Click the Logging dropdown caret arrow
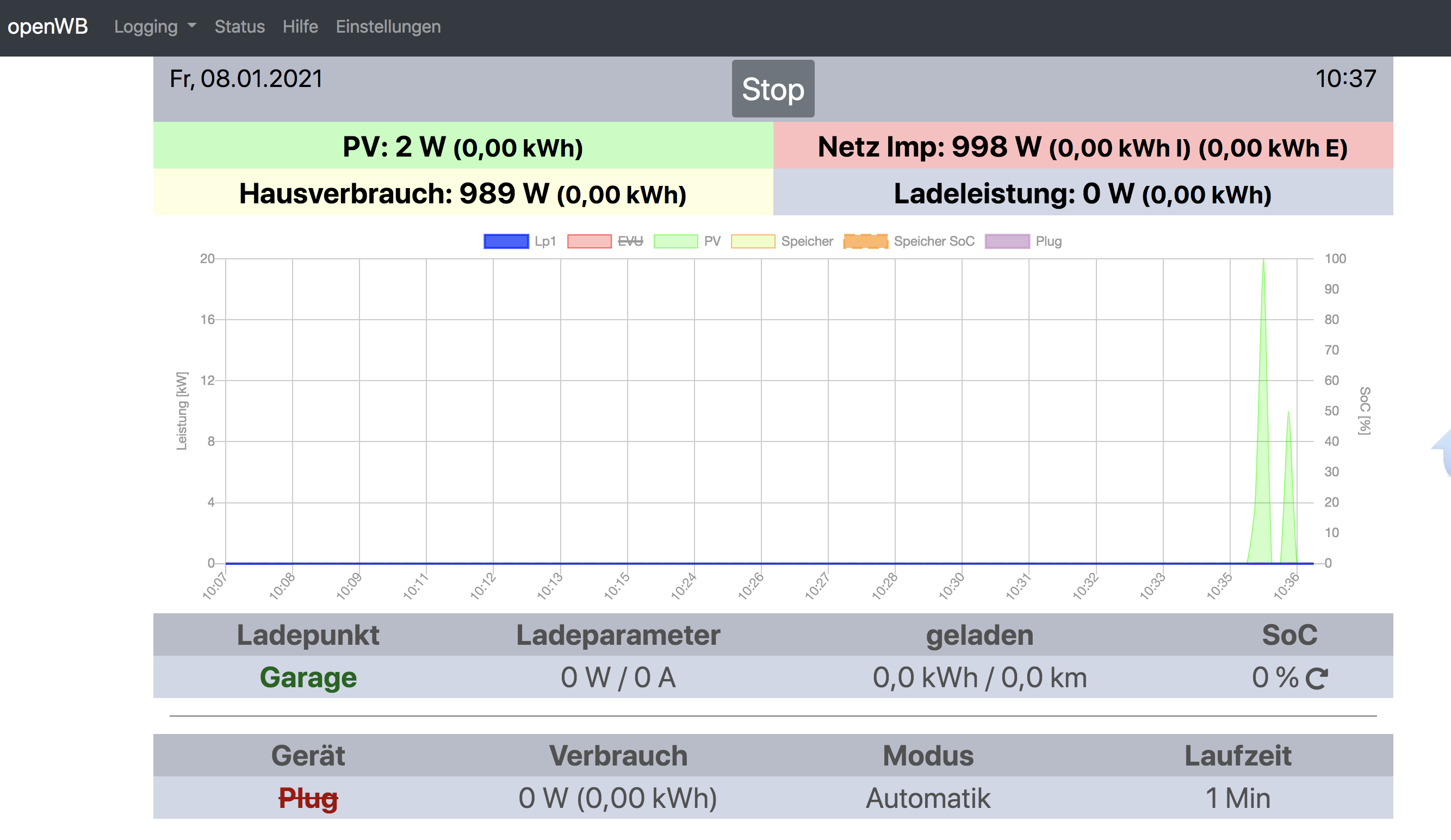 [x=193, y=26]
